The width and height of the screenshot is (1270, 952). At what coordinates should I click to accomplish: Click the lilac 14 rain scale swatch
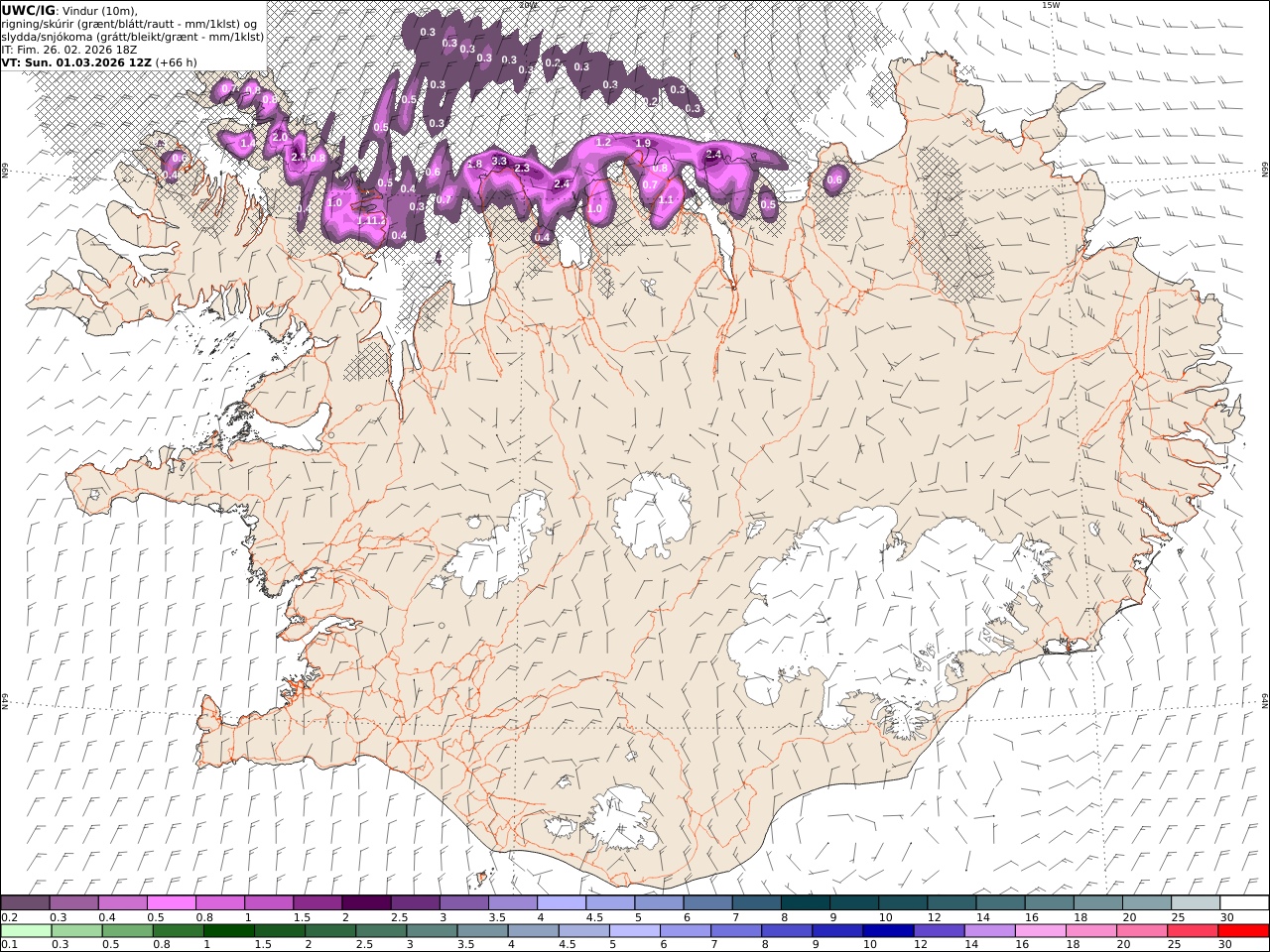pos(989,931)
